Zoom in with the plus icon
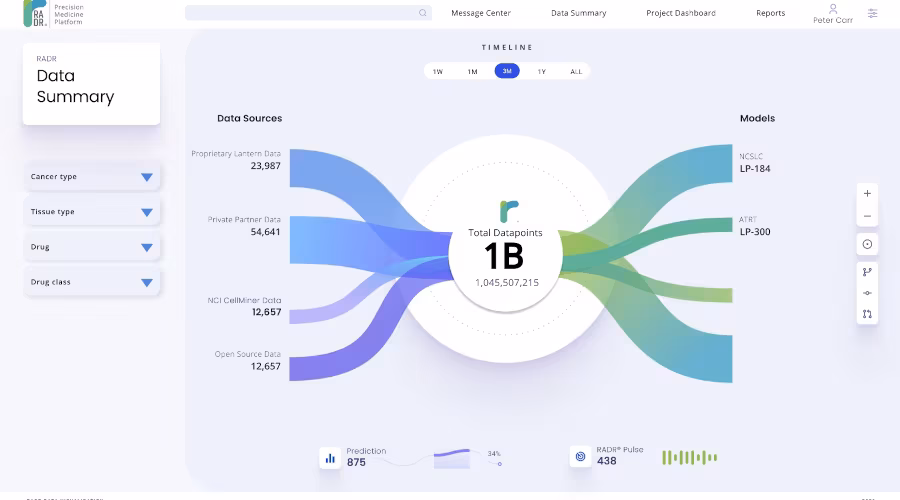Viewport: 900px width, 500px height. tap(867, 193)
